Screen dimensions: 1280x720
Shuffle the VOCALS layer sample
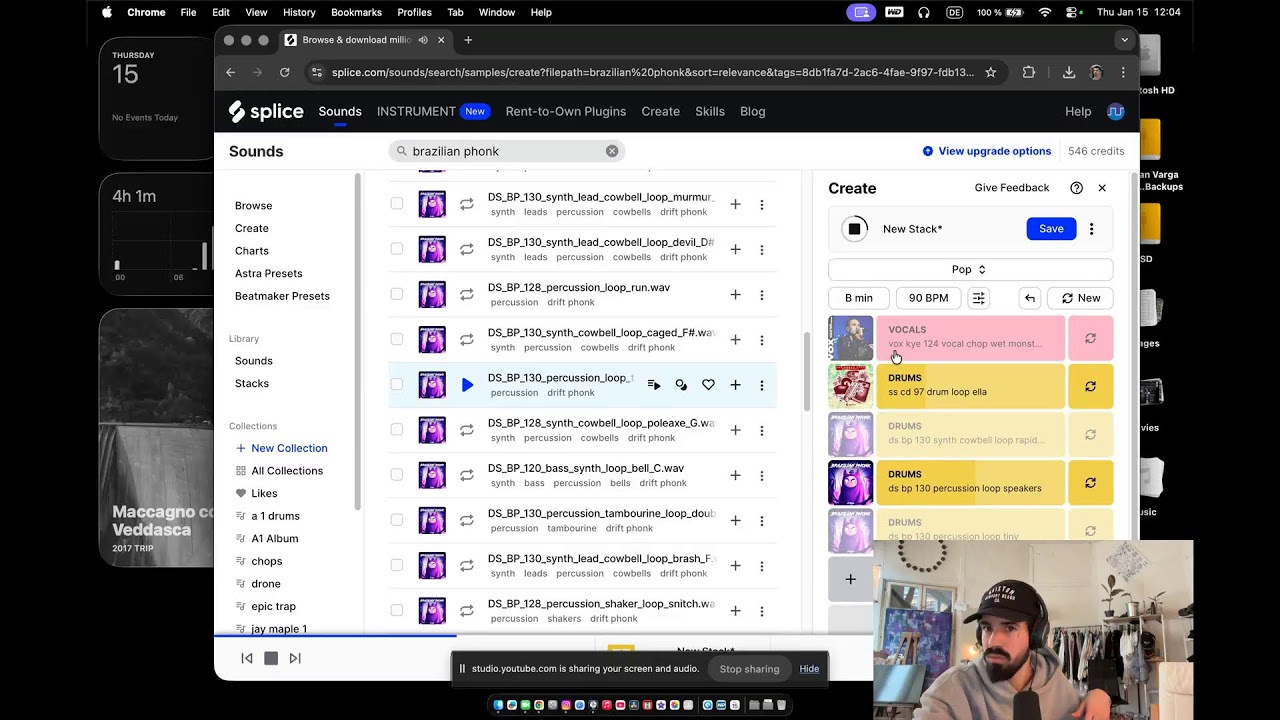coord(1090,338)
